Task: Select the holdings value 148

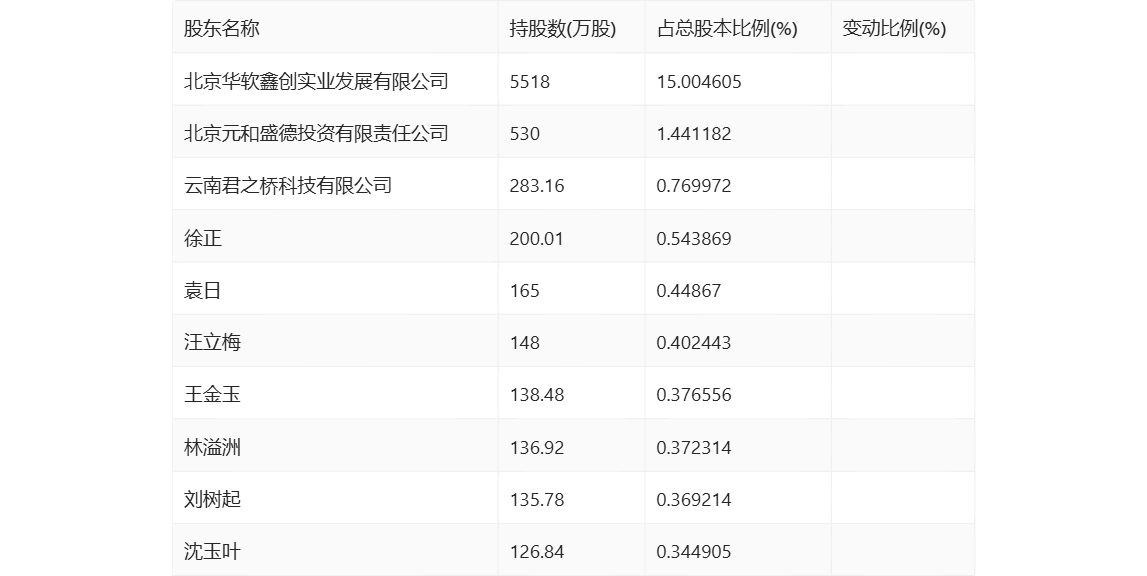Action: click(x=524, y=343)
